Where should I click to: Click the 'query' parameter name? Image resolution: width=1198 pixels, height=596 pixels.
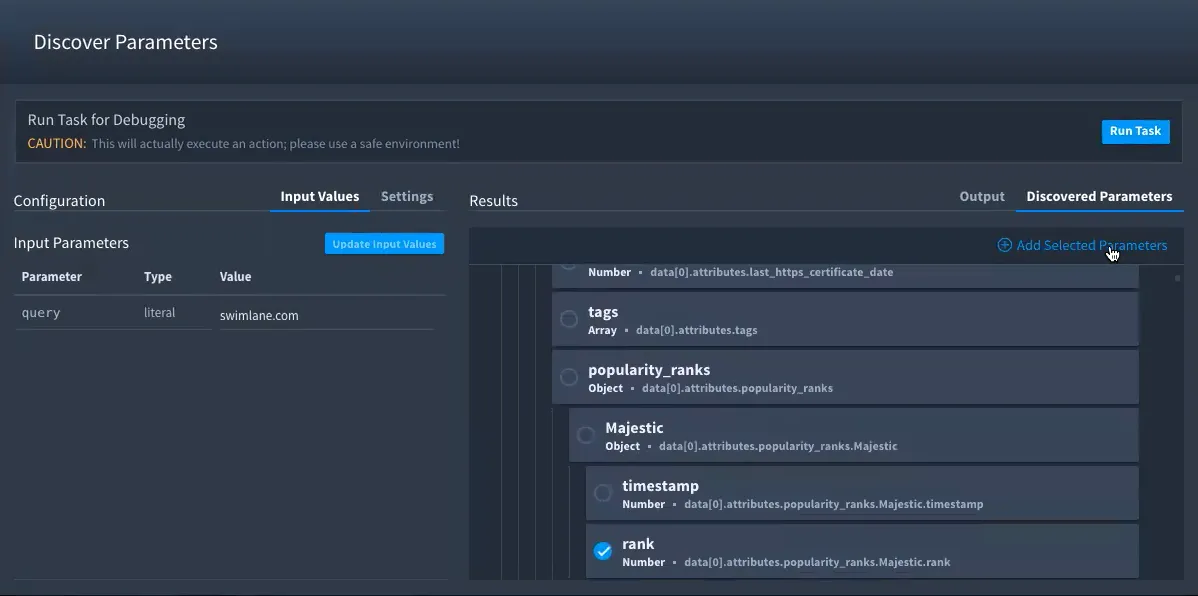[x=41, y=313]
